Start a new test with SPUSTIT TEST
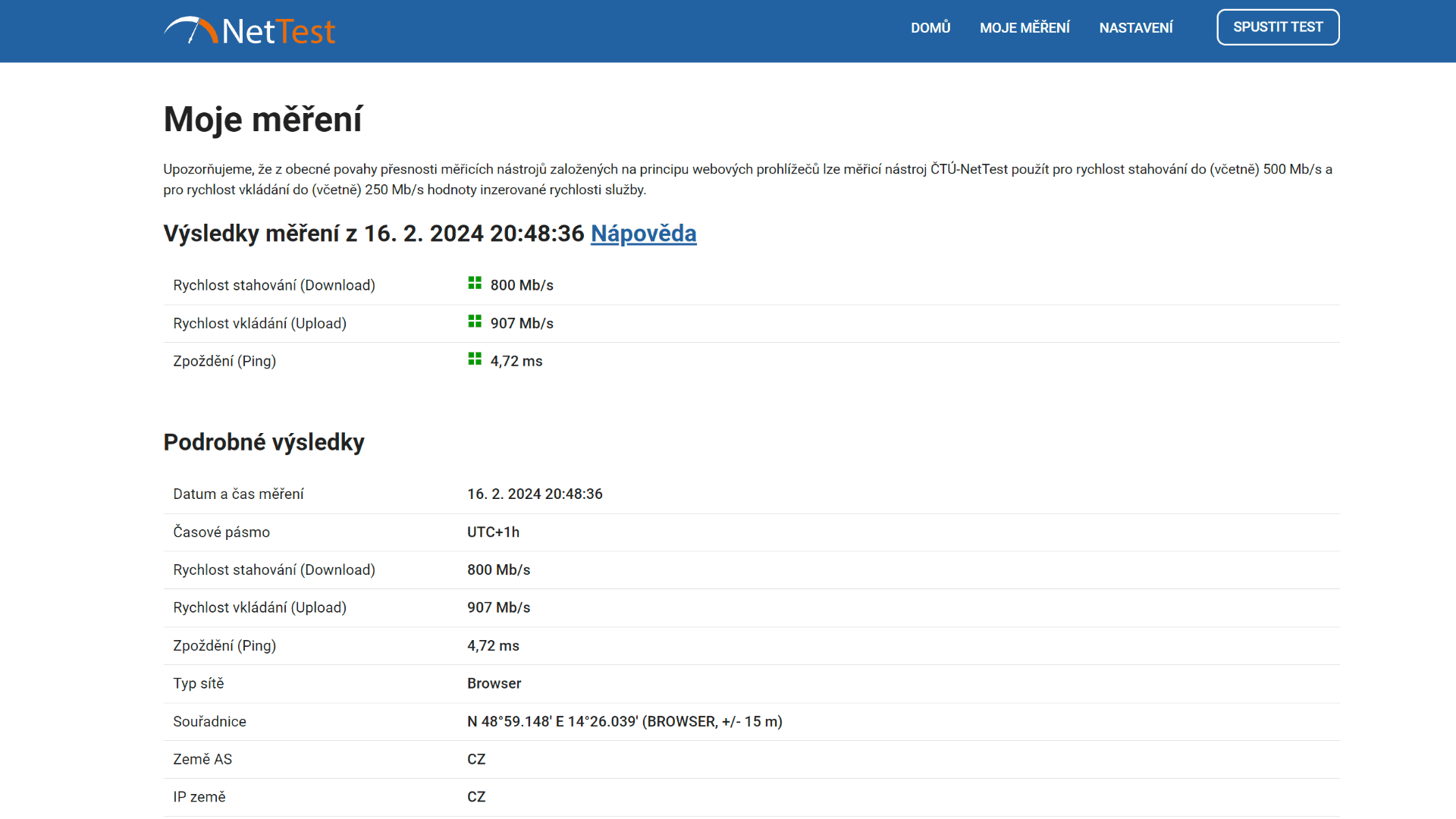1456x819 pixels. (x=1278, y=27)
